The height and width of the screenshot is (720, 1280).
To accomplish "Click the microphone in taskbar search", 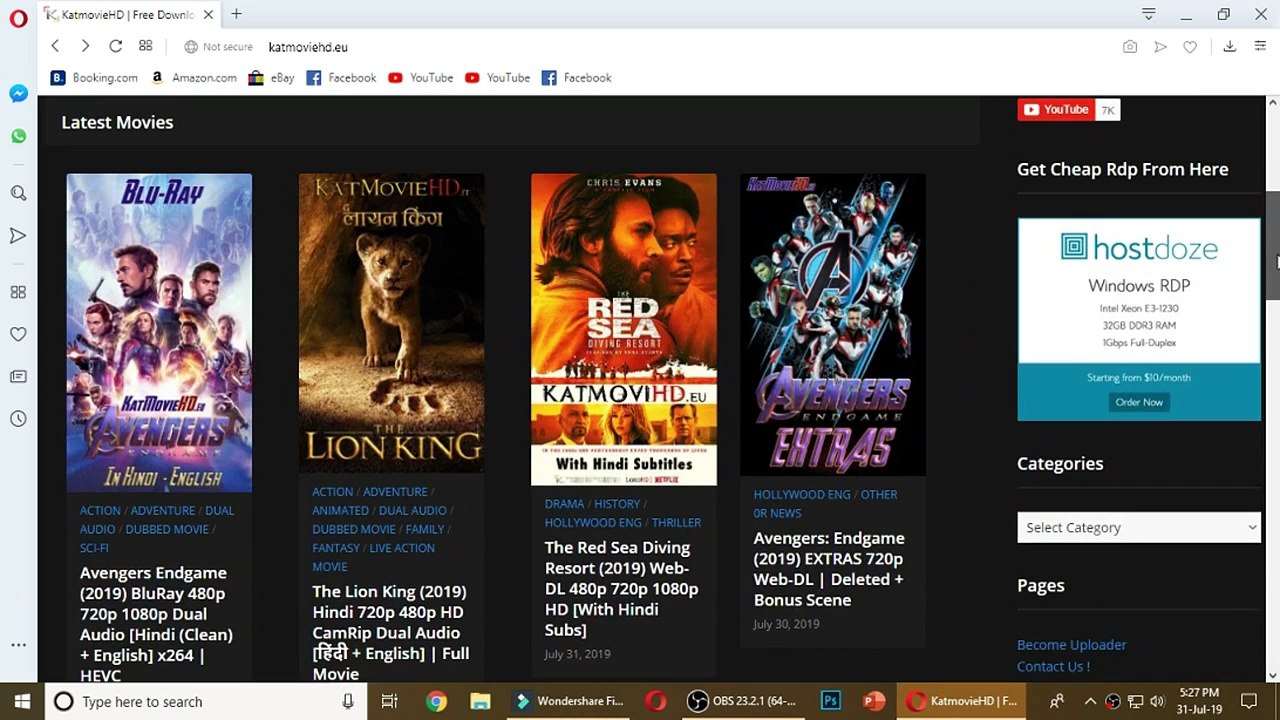I will point(348,701).
